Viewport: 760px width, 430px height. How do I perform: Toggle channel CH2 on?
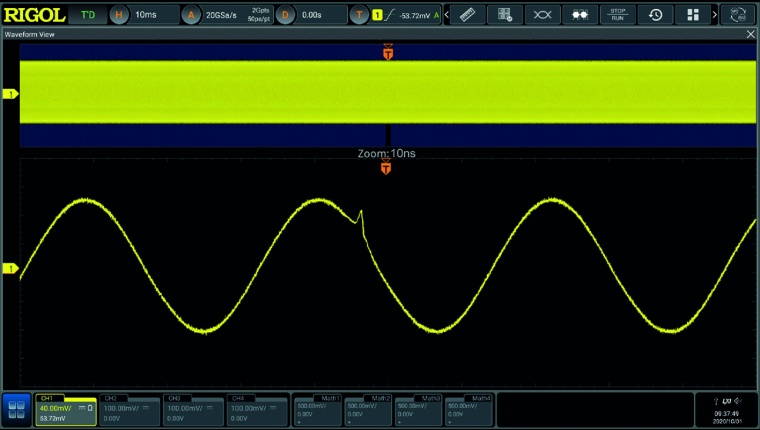tap(130, 409)
